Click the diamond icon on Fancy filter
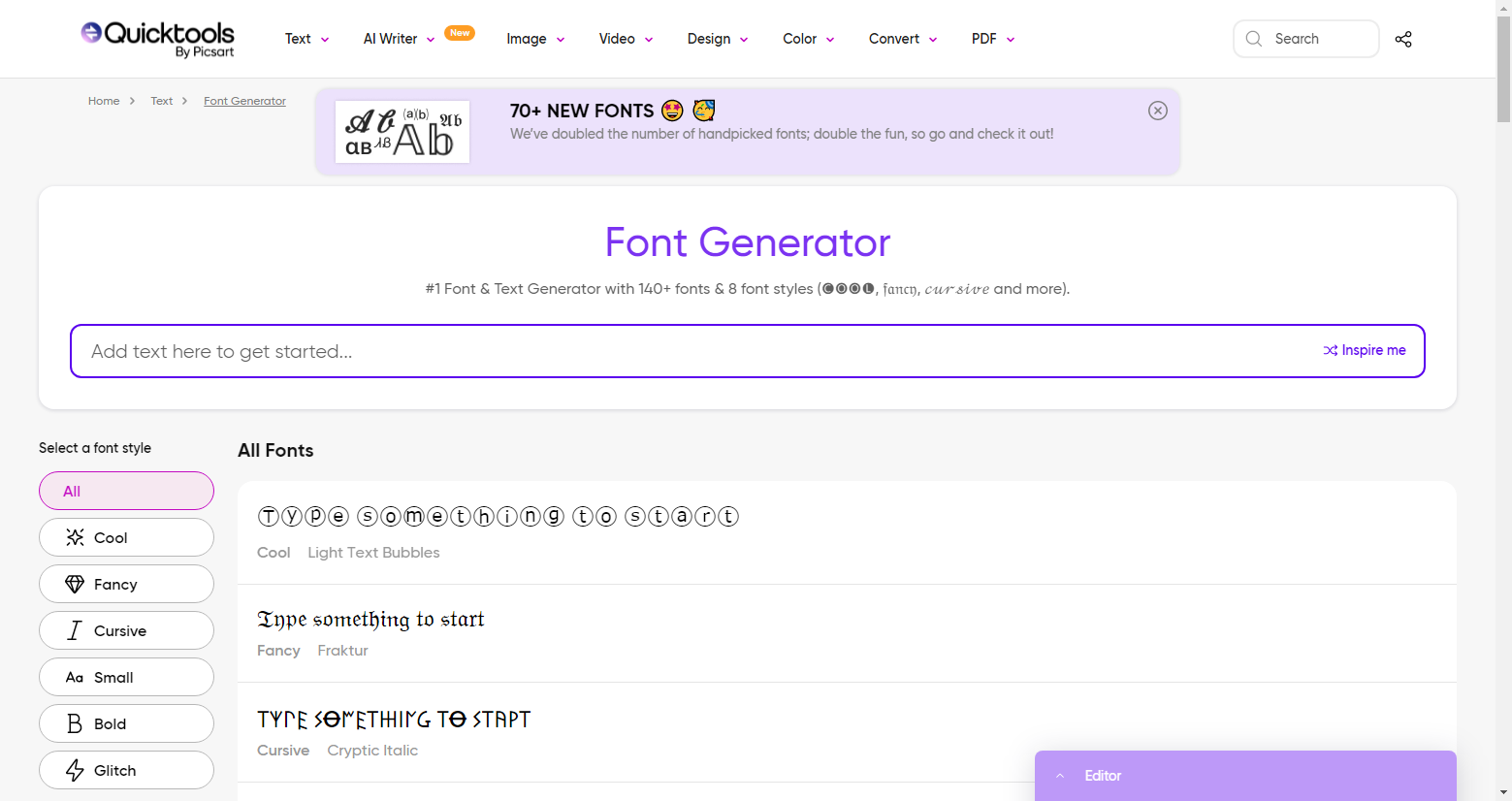The image size is (1512, 801). click(x=74, y=584)
